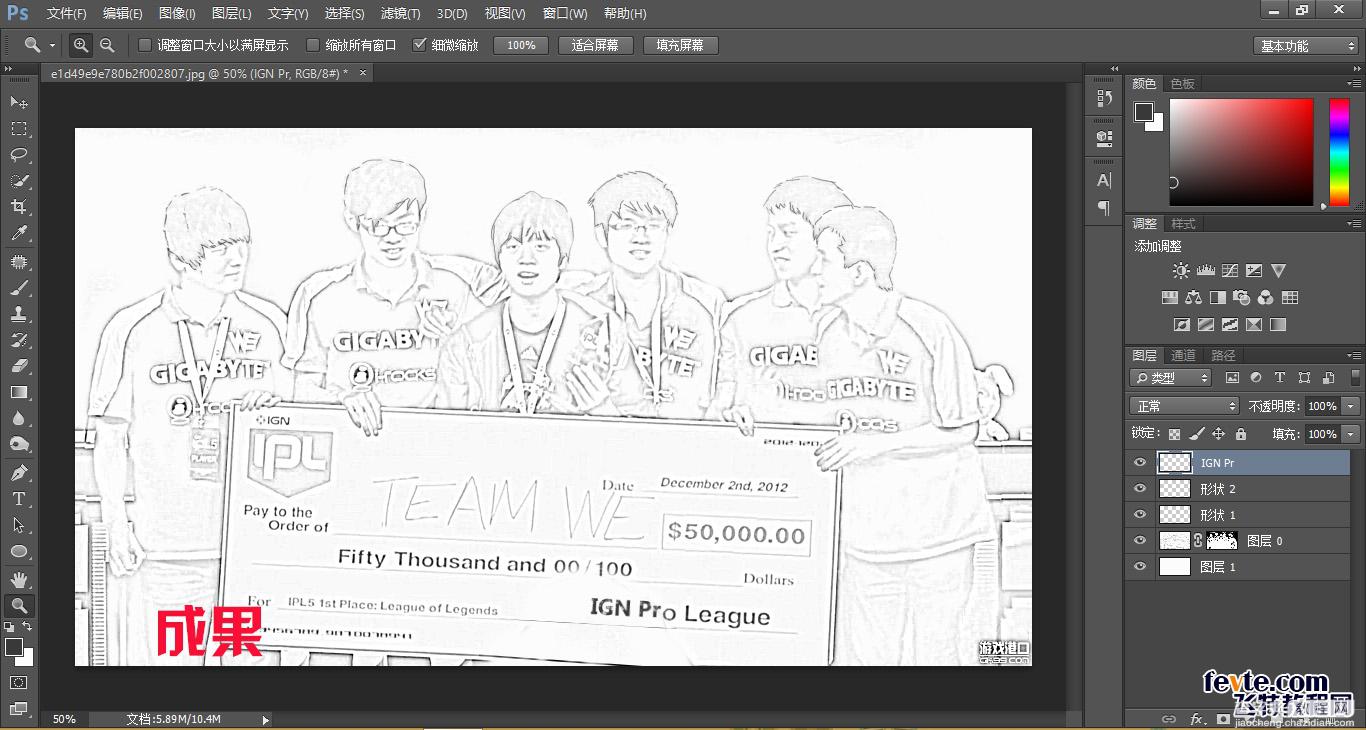Toggle Quick Mask mode
The image size is (1366, 730).
[18, 682]
